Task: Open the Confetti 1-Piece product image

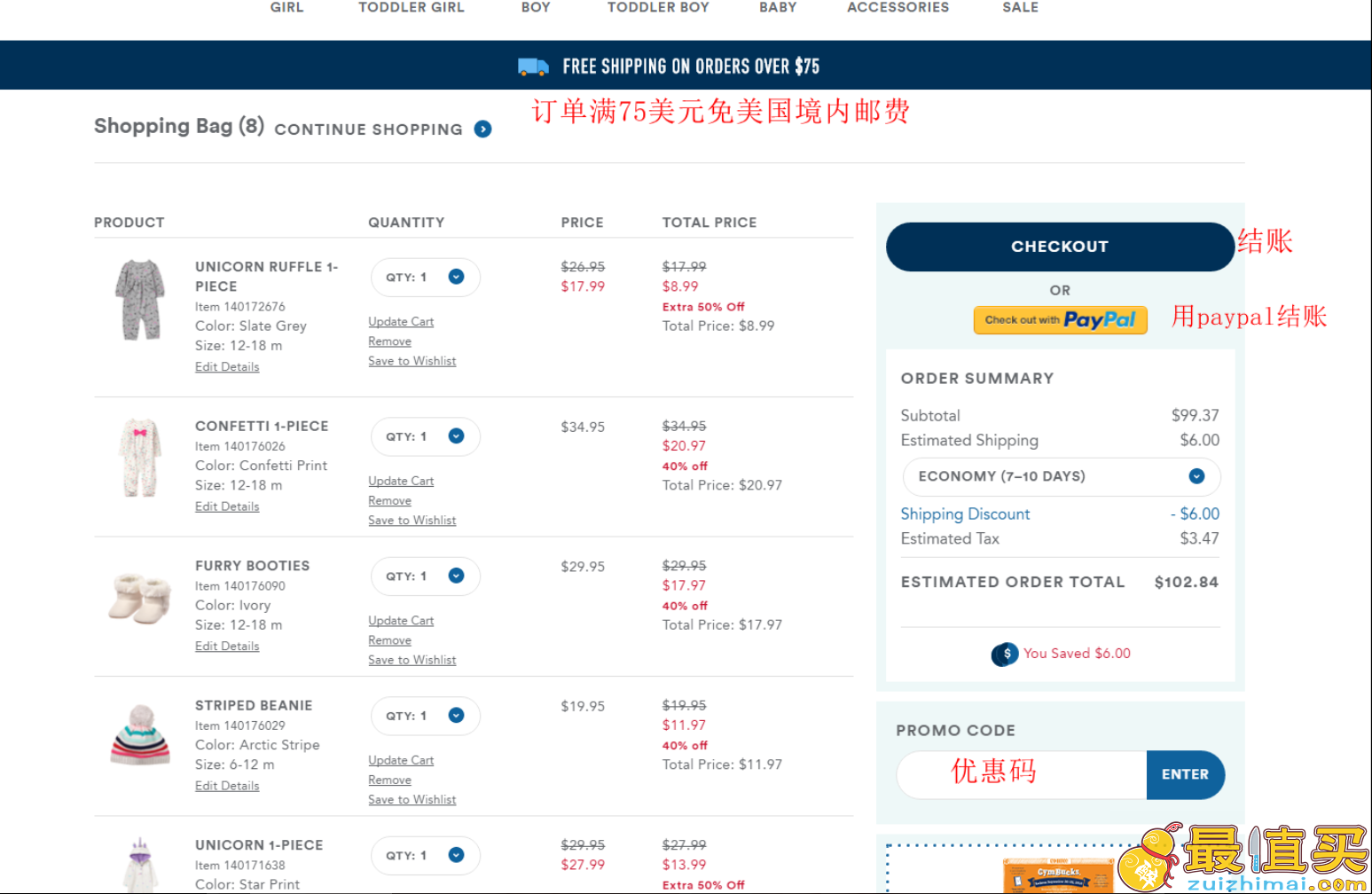Action: [x=140, y=458]
